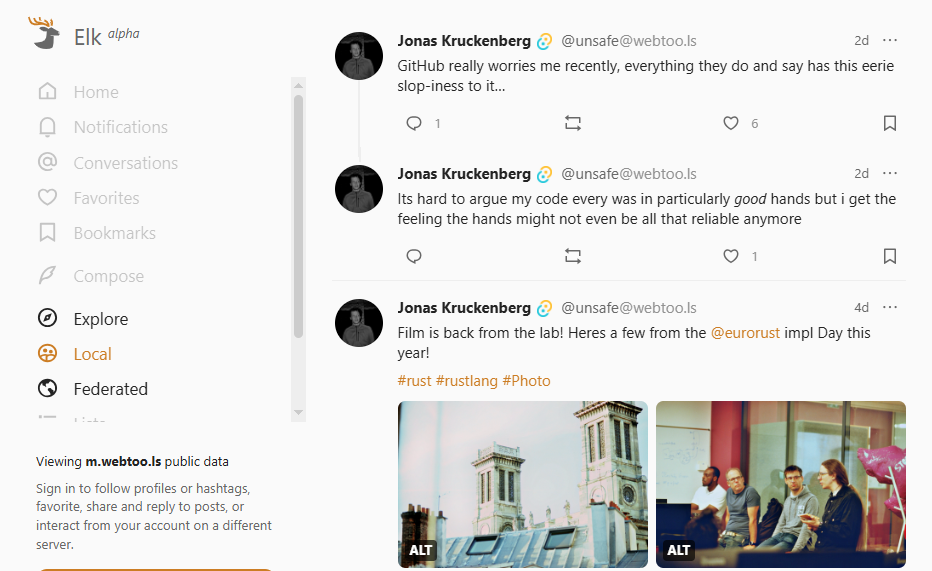932x571 pixels.
Task: Show ALT text on audience photo
Action: [x=679, y=550]
